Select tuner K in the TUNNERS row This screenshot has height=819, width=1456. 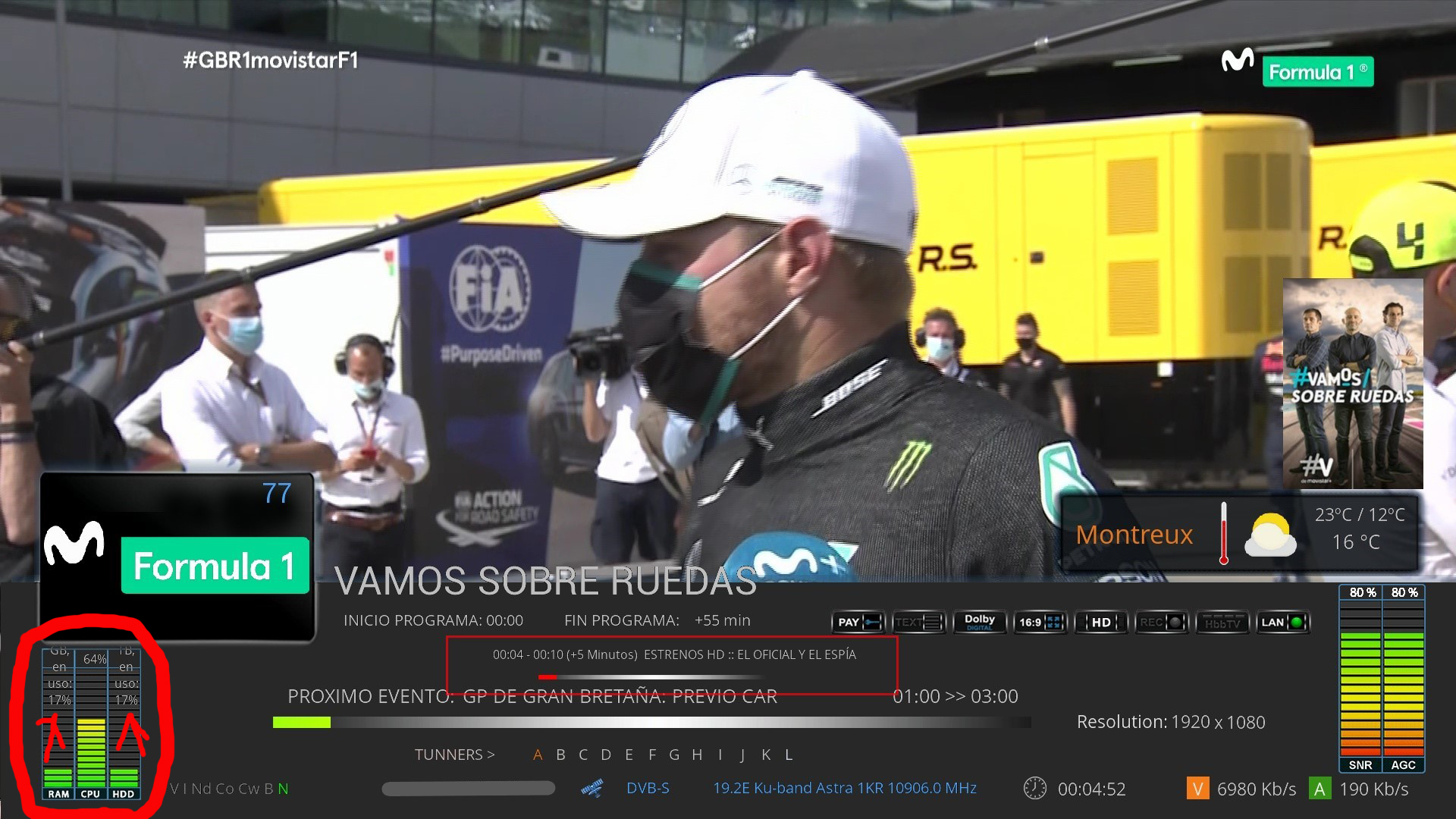[766, 755]
